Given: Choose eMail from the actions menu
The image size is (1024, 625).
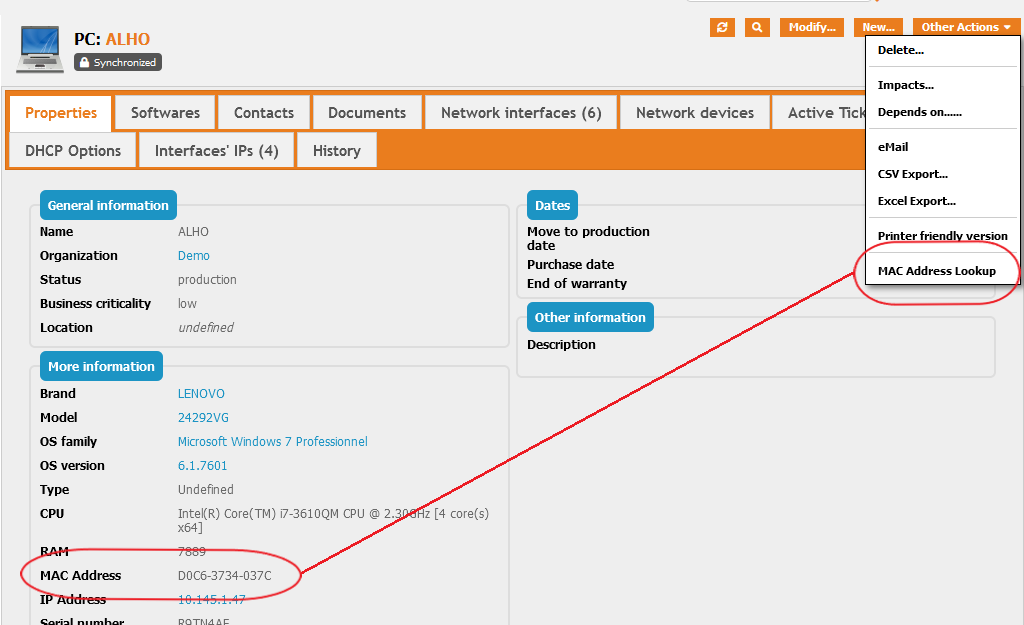Looking at the screenshot, I should click(893, 147).
